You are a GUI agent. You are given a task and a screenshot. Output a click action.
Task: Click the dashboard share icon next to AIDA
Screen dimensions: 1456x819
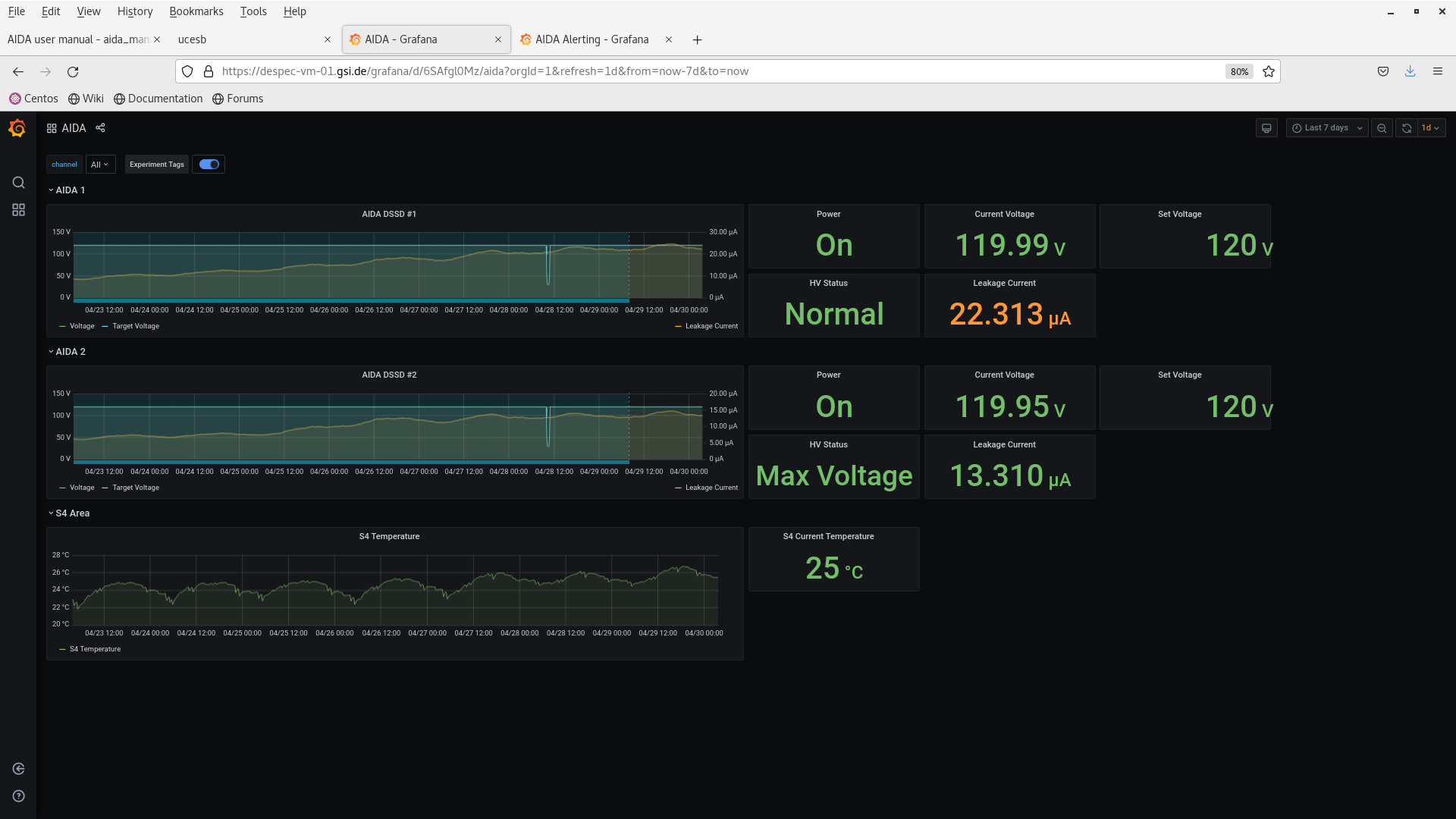(x=100, y=128)
